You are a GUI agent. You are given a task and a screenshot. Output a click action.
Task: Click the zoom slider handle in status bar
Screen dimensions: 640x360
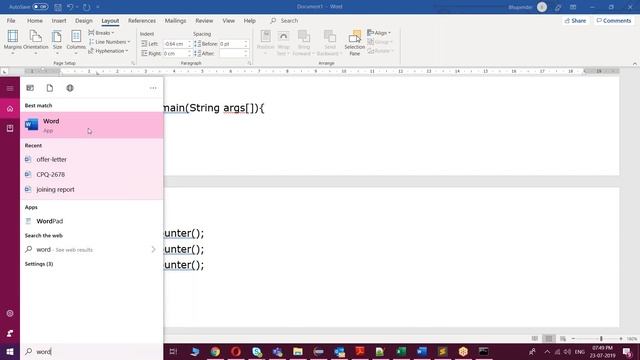[601, 339]
